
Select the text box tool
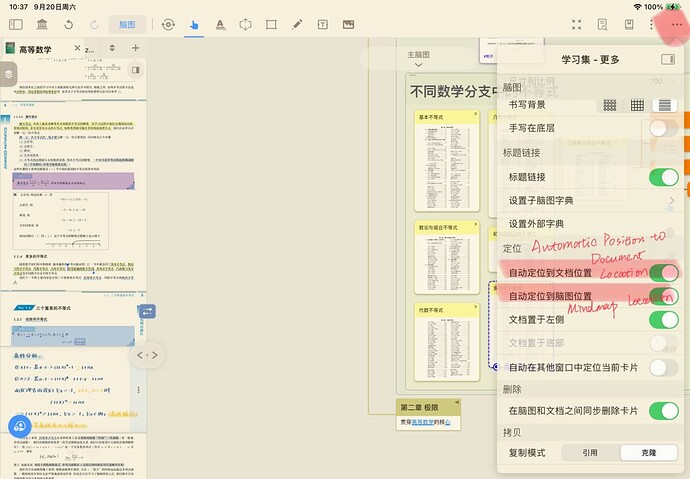[323, 25]
